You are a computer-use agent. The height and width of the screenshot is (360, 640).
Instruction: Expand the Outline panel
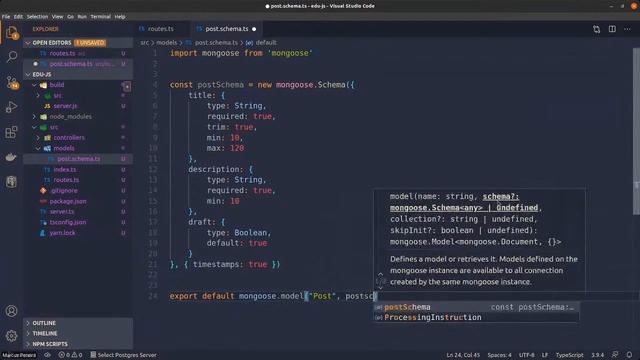pyautogui.click(x=78, y=323)
